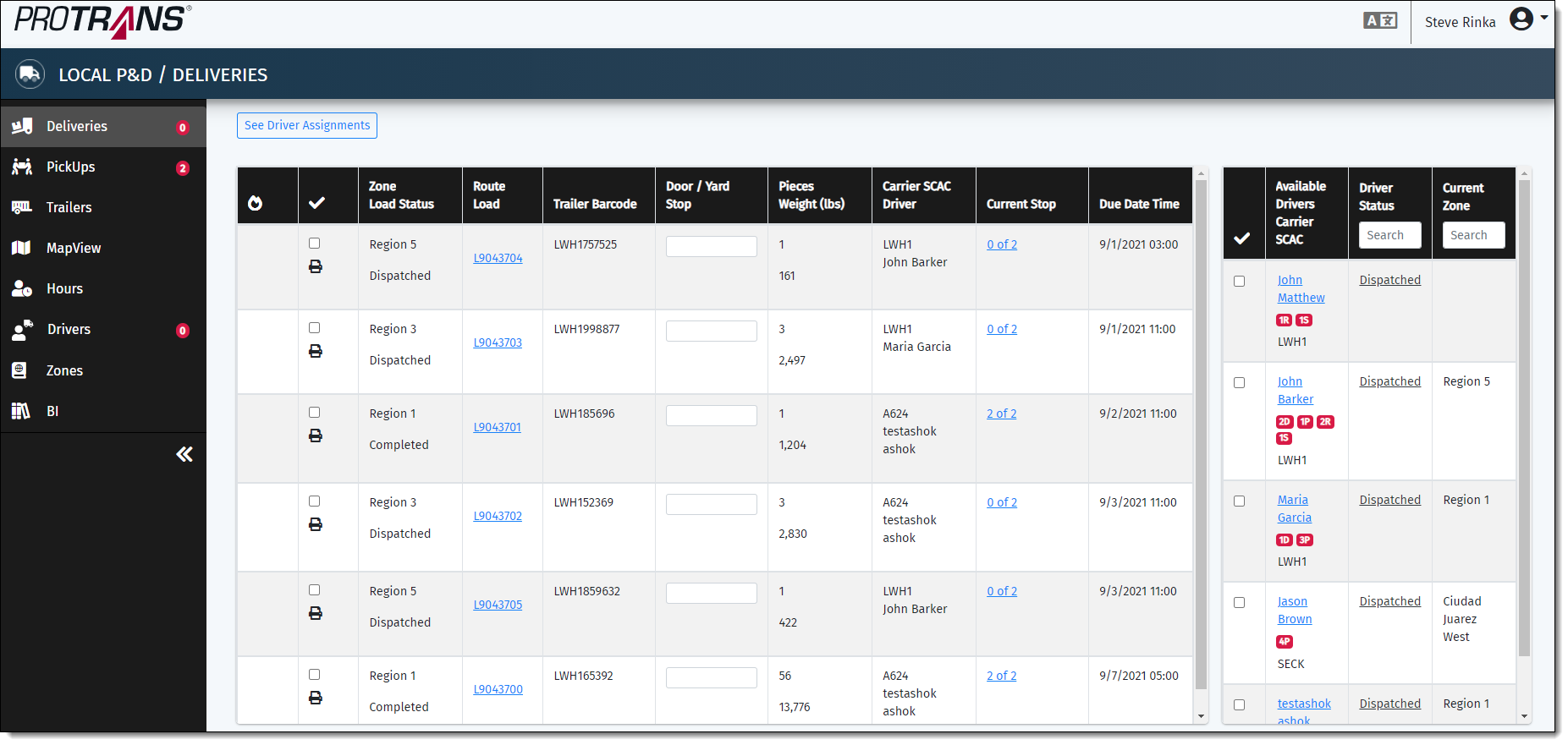
Task: Click the checkmark icon in drivers table header
Action: coord(1241,238)
